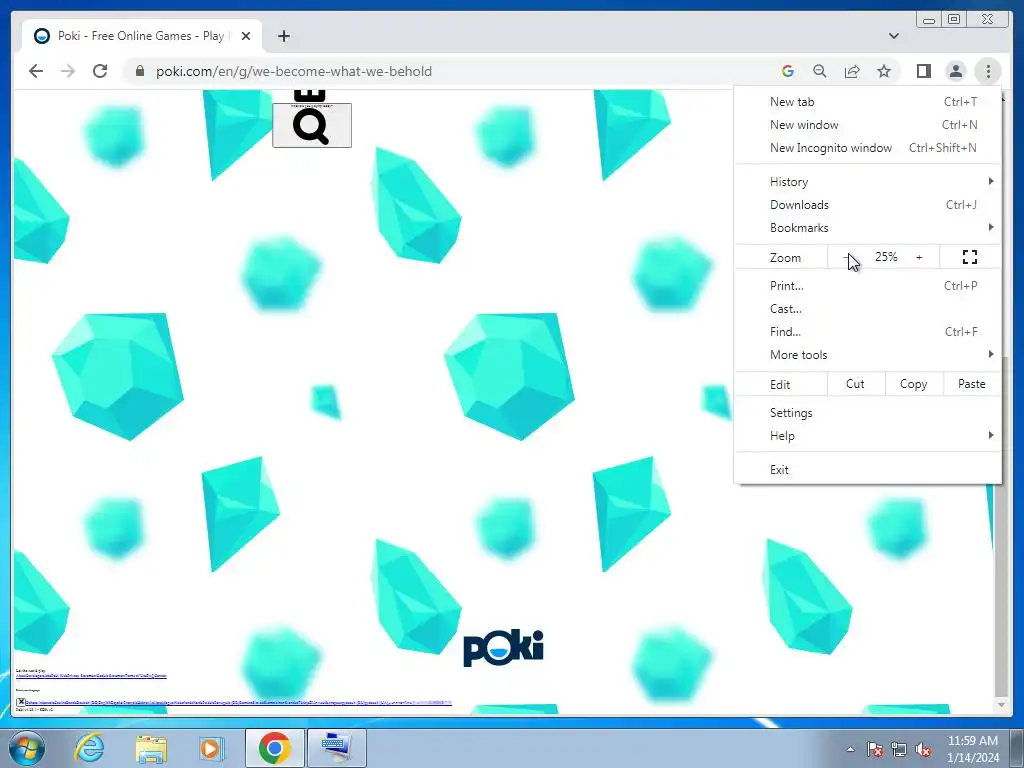This screenshot has height=768, width=1024.
Task: Click the lock site info icon
Action: 139,71
